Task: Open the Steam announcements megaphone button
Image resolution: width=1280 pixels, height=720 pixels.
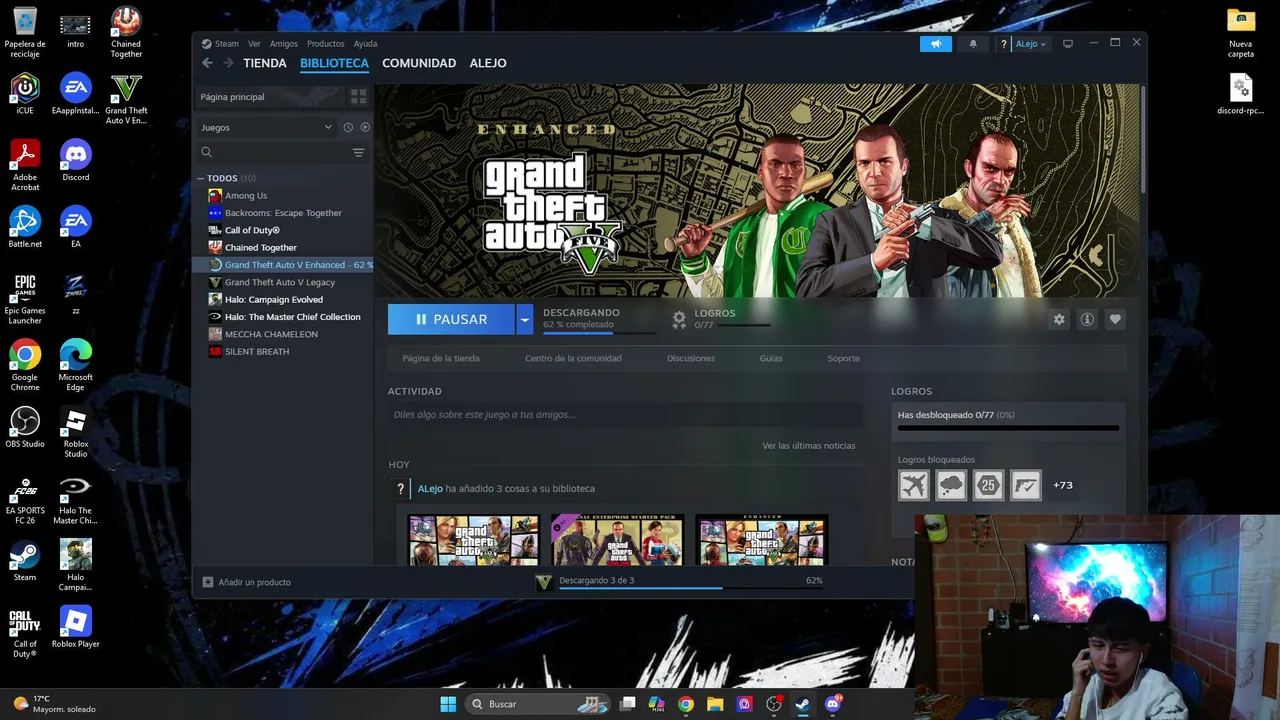Action: [936, 44]
